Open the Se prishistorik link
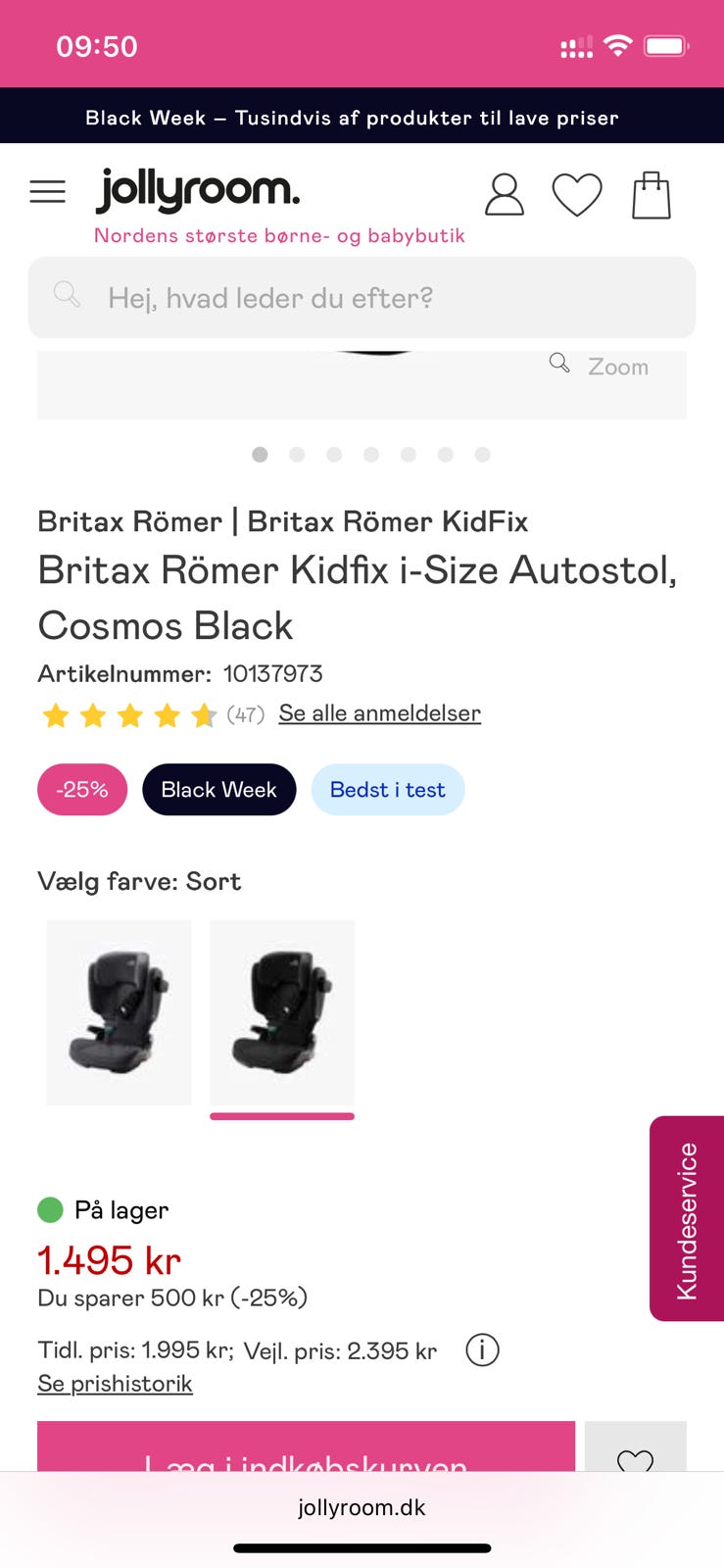 (115, 1384)
